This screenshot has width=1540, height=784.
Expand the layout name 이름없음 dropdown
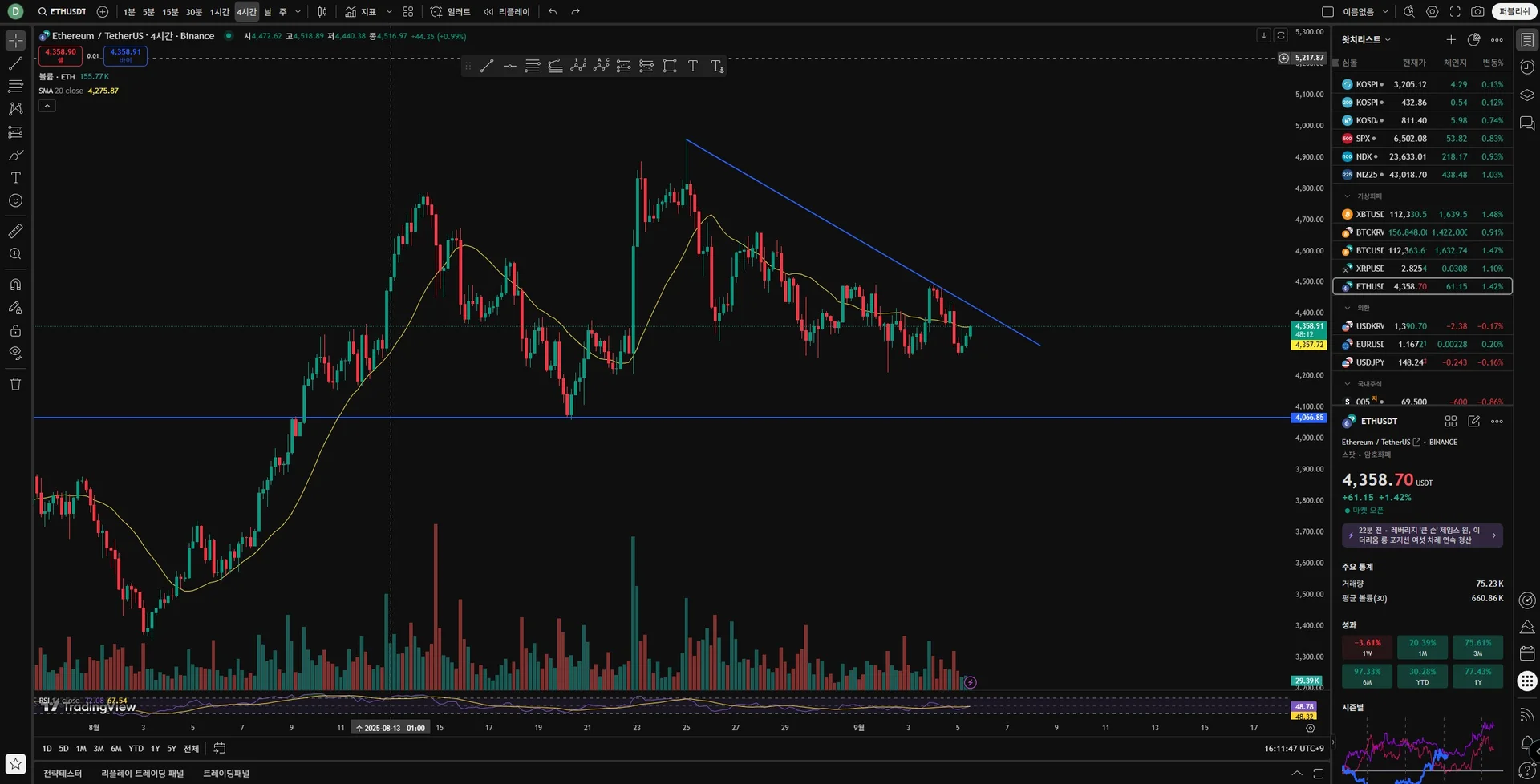tap(1385, 12)
